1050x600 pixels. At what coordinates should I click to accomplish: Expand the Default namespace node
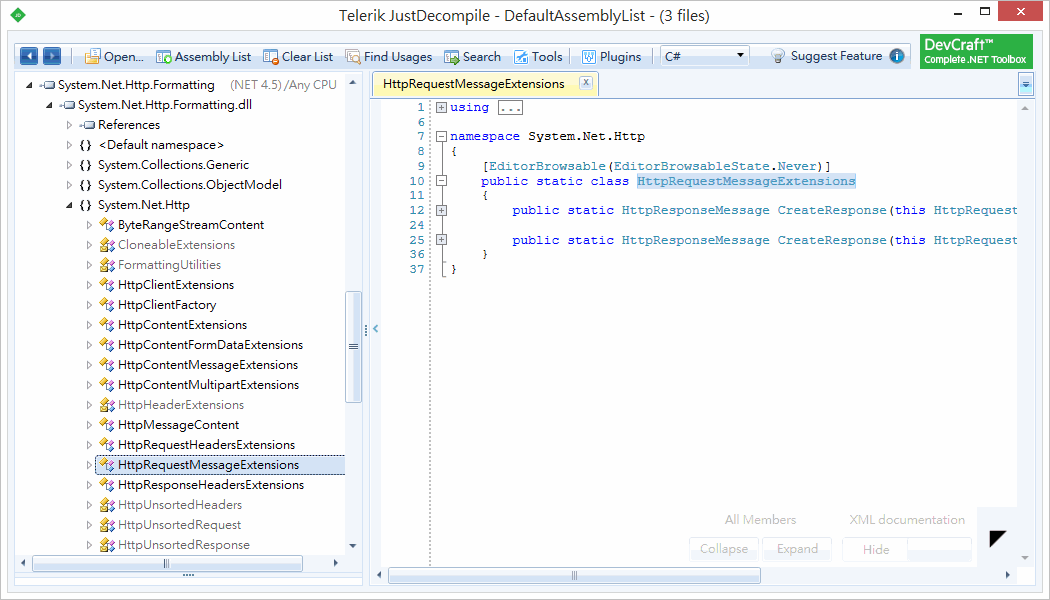tap(69, 145)
